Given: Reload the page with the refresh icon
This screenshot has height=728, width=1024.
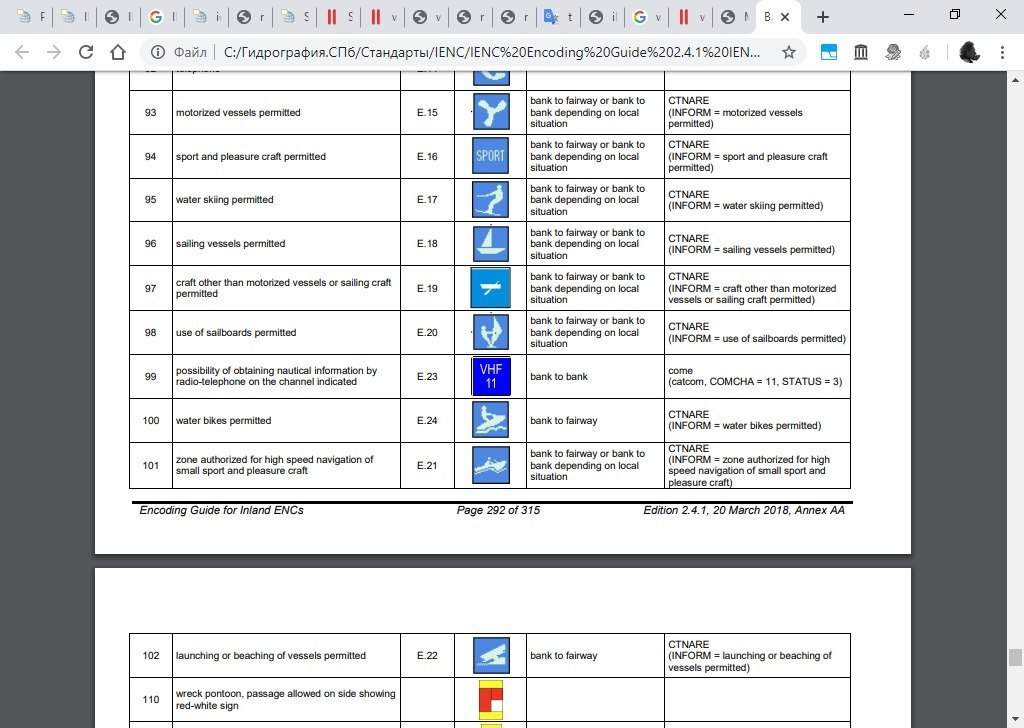Looking at the screenshot, I should [86, 52].
